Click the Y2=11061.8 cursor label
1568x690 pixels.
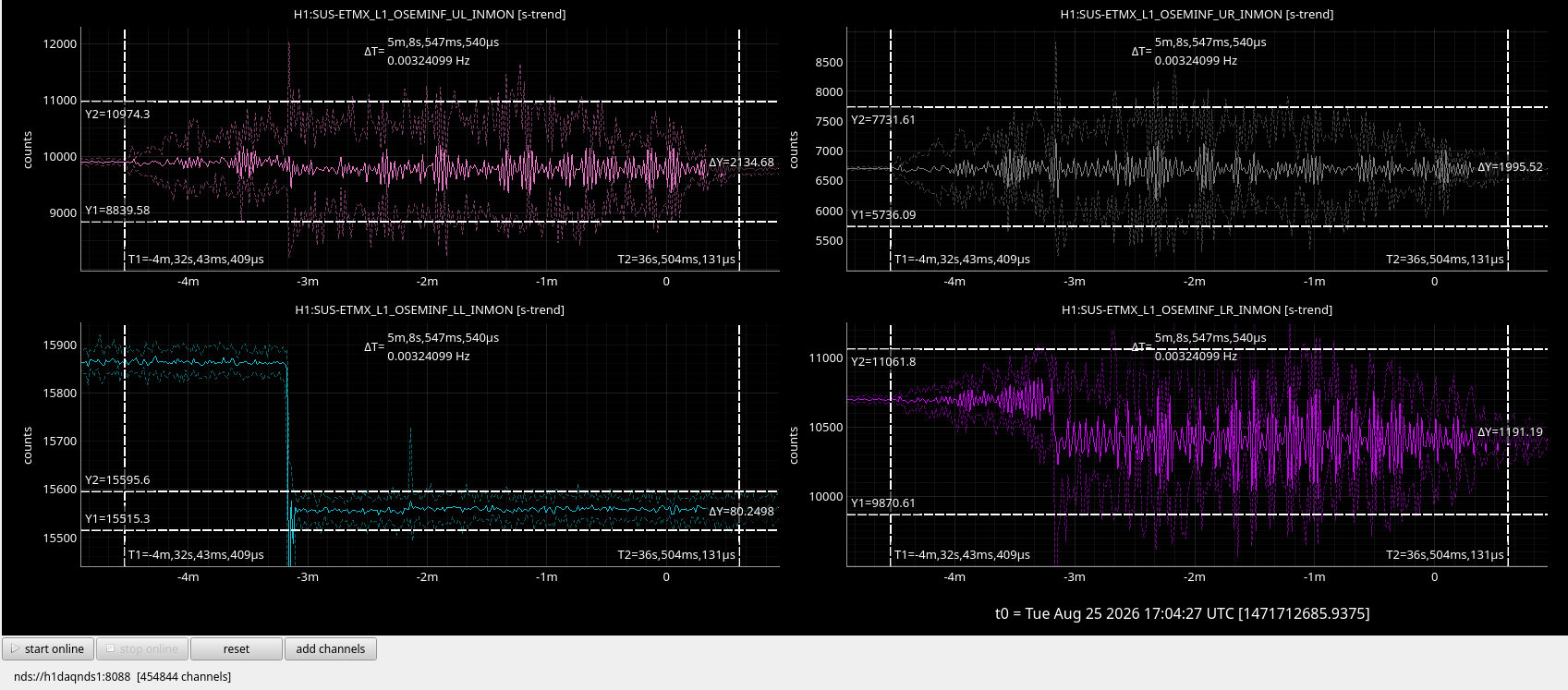[x=883, y=361]
